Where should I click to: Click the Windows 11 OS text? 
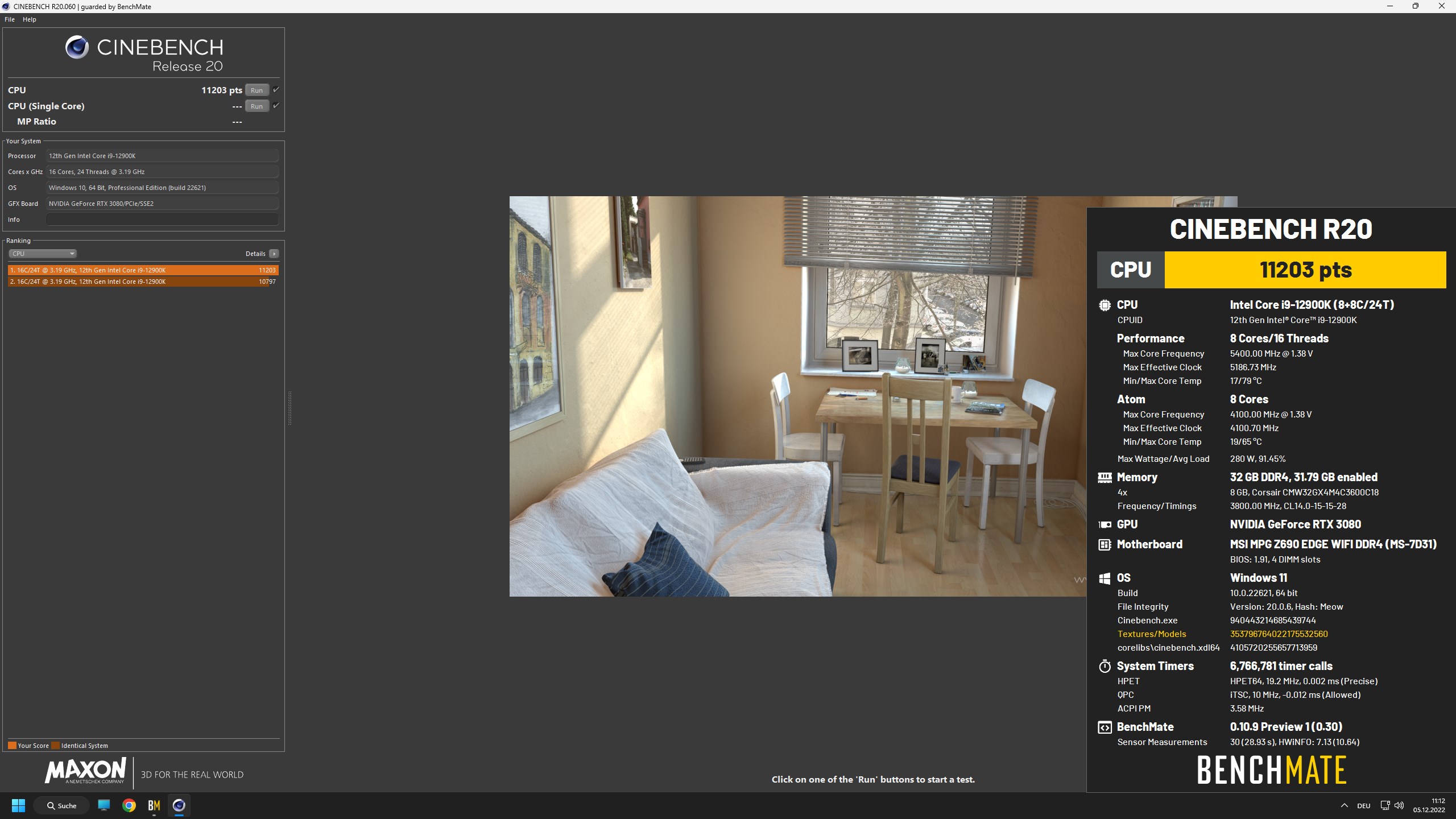point(1258,578)
